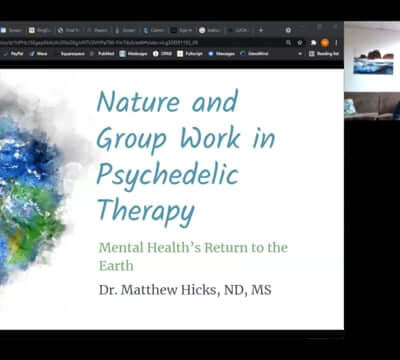The height and width of the screenshot is (360, 400).
Task: Switch to the first browser tab
Action: click(12, 30)
